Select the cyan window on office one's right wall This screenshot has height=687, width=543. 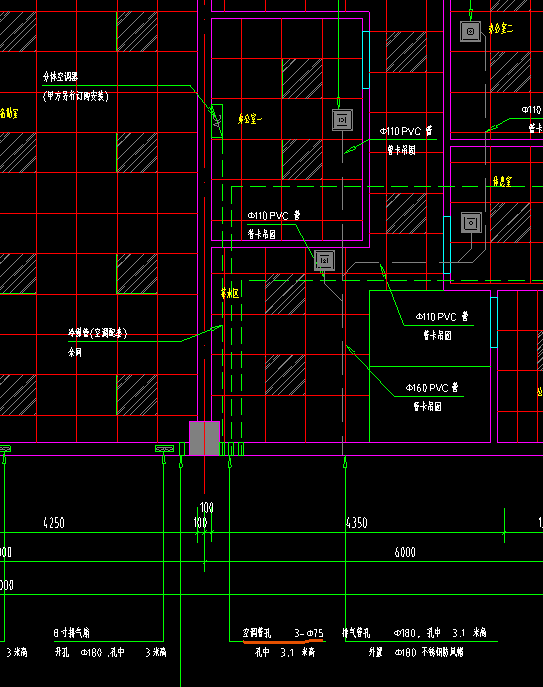[366, 60]
